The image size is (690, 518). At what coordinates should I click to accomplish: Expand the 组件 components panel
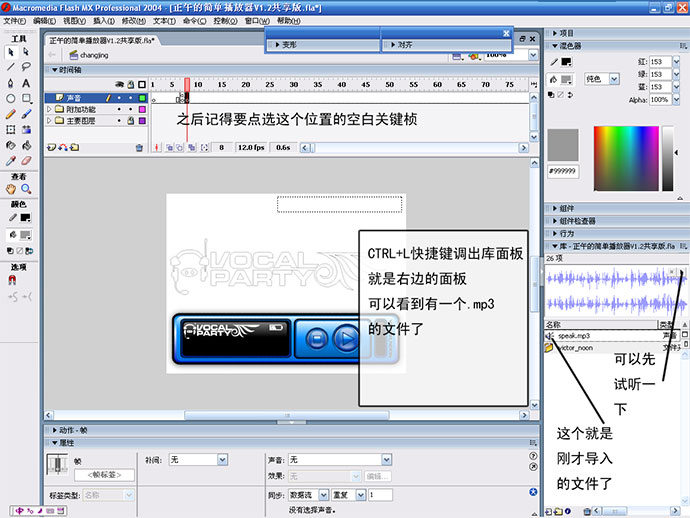tap(554, 208)
